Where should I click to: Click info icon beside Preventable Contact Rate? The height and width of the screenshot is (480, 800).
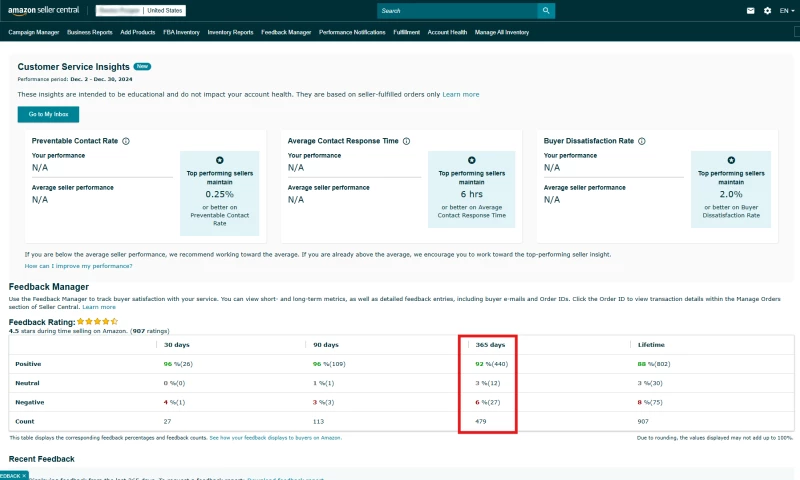tap(126, 141)
